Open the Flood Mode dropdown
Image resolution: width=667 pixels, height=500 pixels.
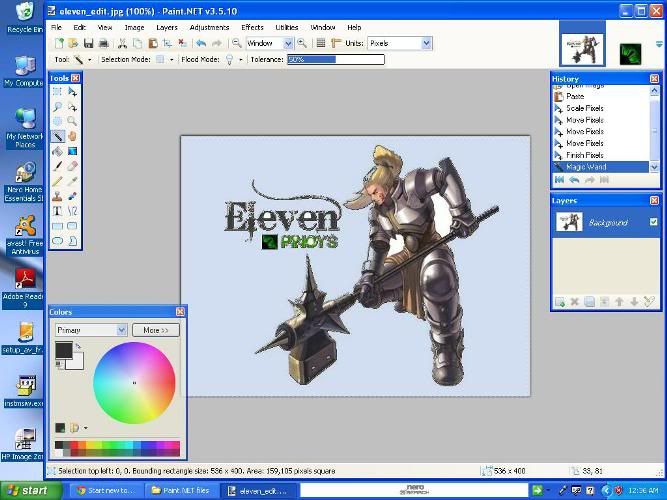[241, 60]
